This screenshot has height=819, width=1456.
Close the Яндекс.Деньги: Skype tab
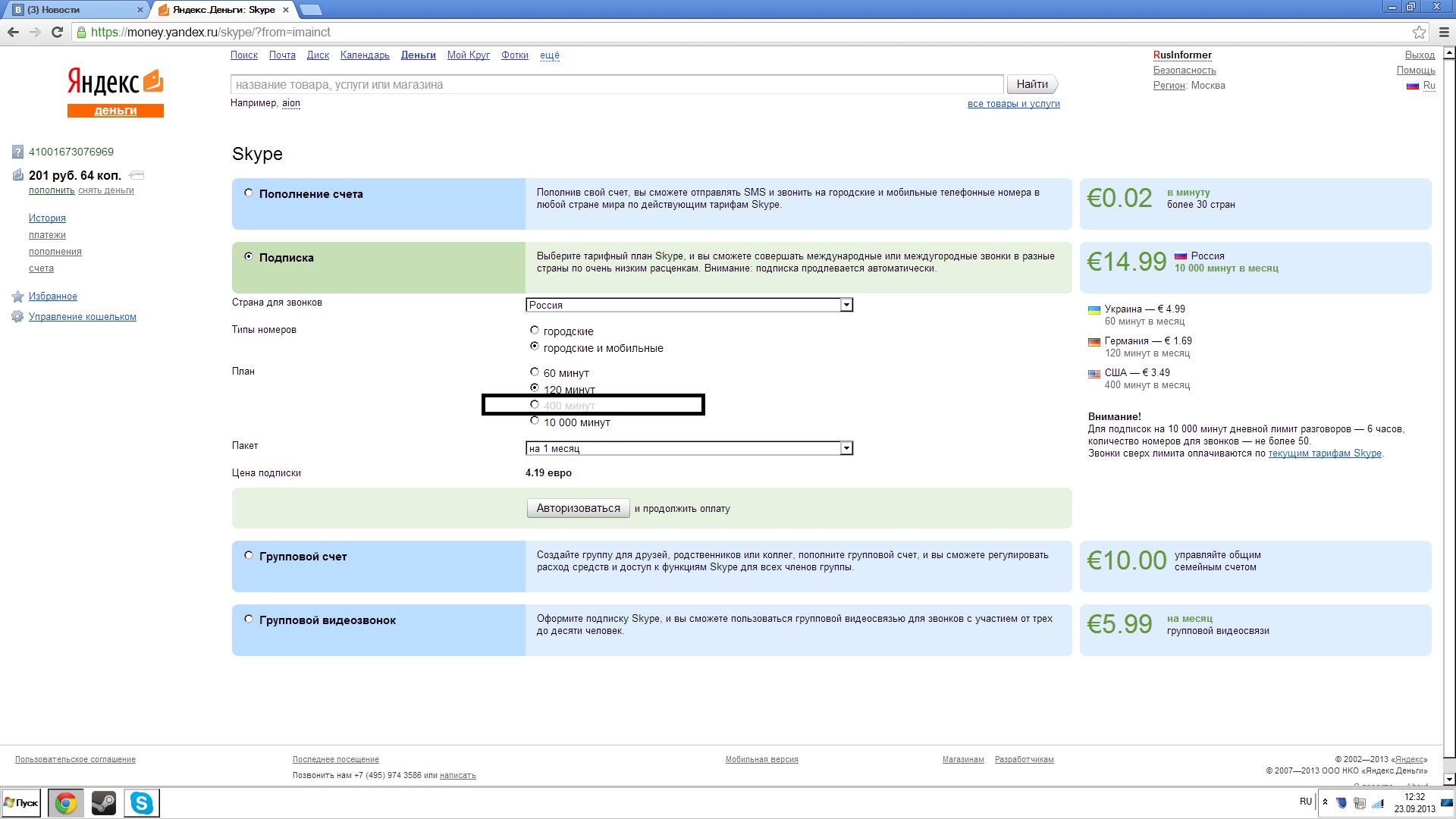(x=285, y=10)
